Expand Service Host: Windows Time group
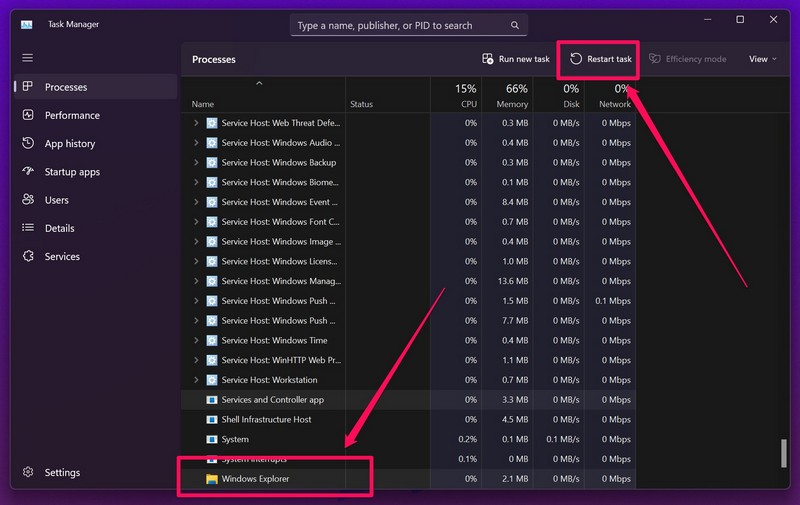Image resolution: width=800 pixels, height=505 pixels. [x=196, y=340]
